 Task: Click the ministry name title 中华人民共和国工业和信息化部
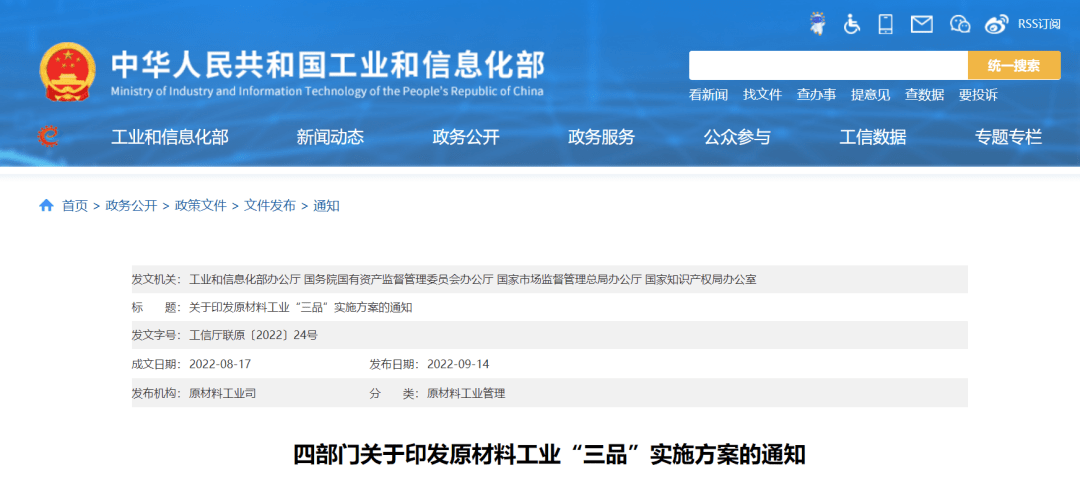(x=328, y=65)
